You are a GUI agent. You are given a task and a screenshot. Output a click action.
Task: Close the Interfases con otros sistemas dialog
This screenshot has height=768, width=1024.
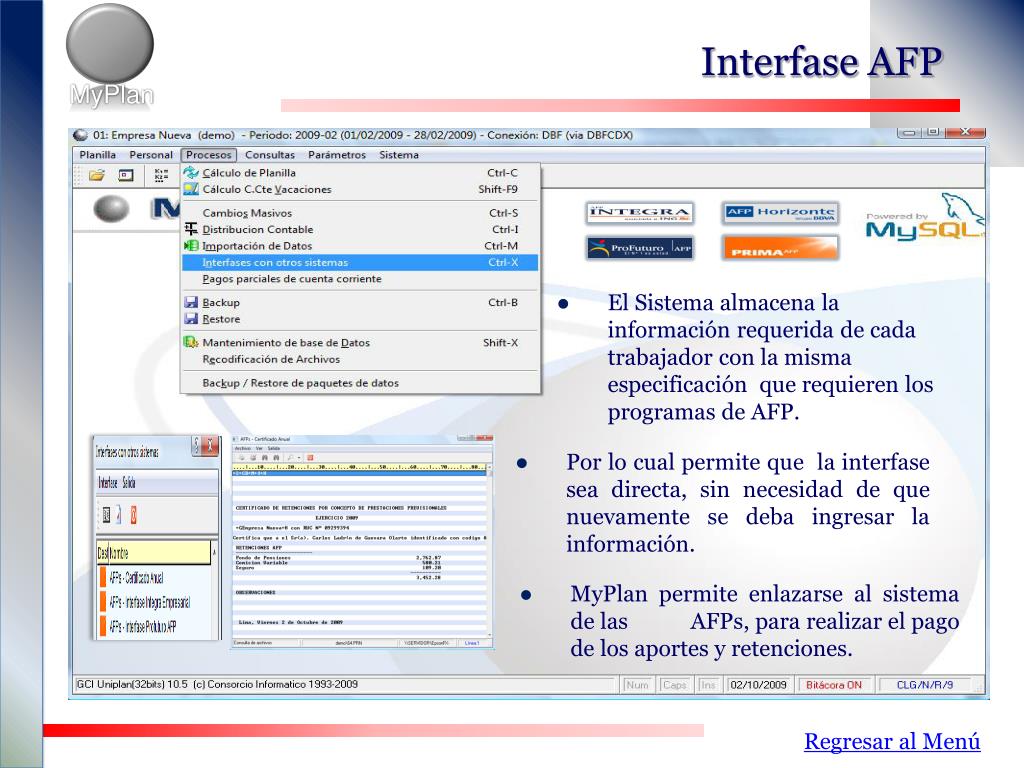tap(210, 446)
